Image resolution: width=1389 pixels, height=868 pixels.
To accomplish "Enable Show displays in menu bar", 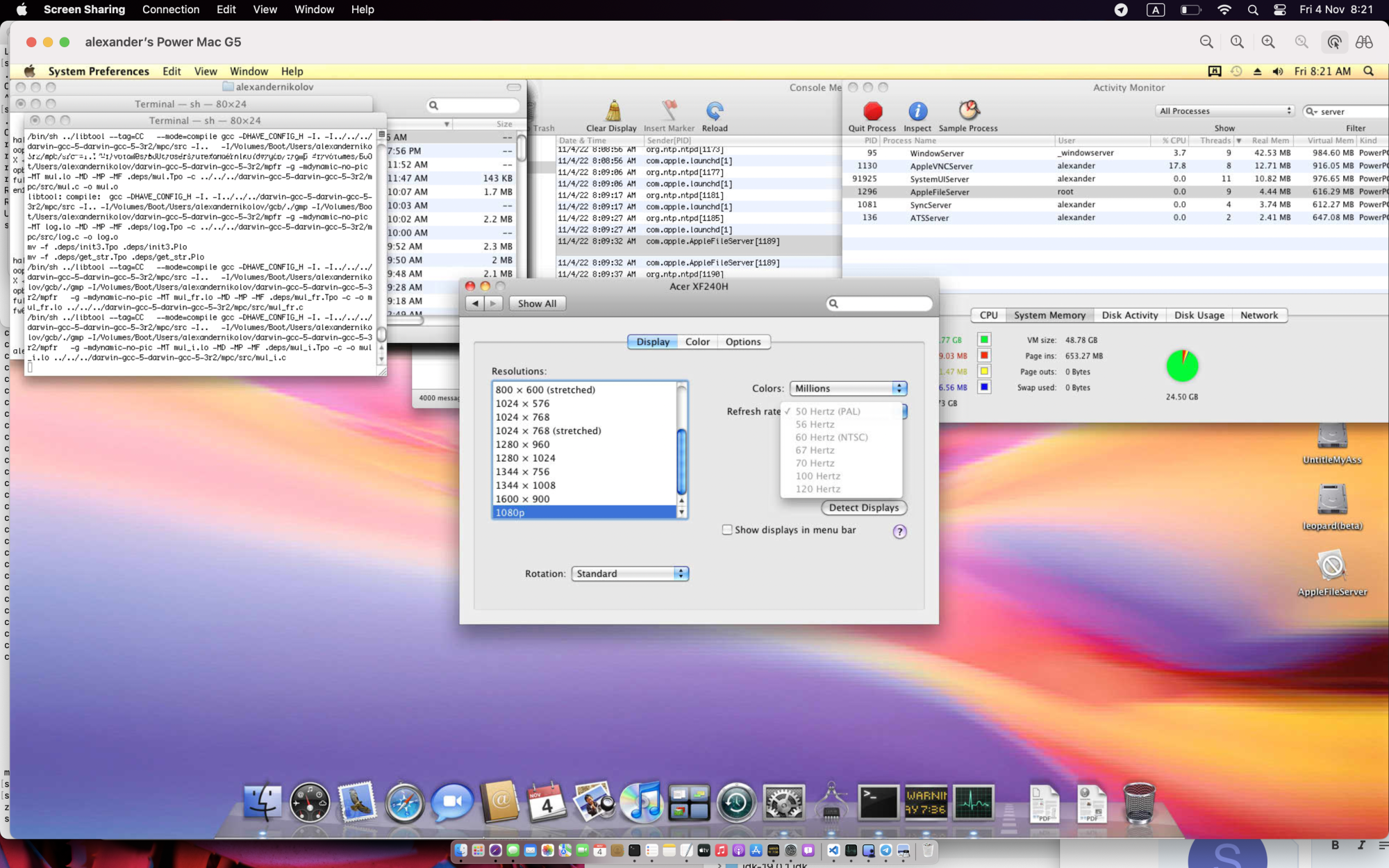I will click(727, 530).
